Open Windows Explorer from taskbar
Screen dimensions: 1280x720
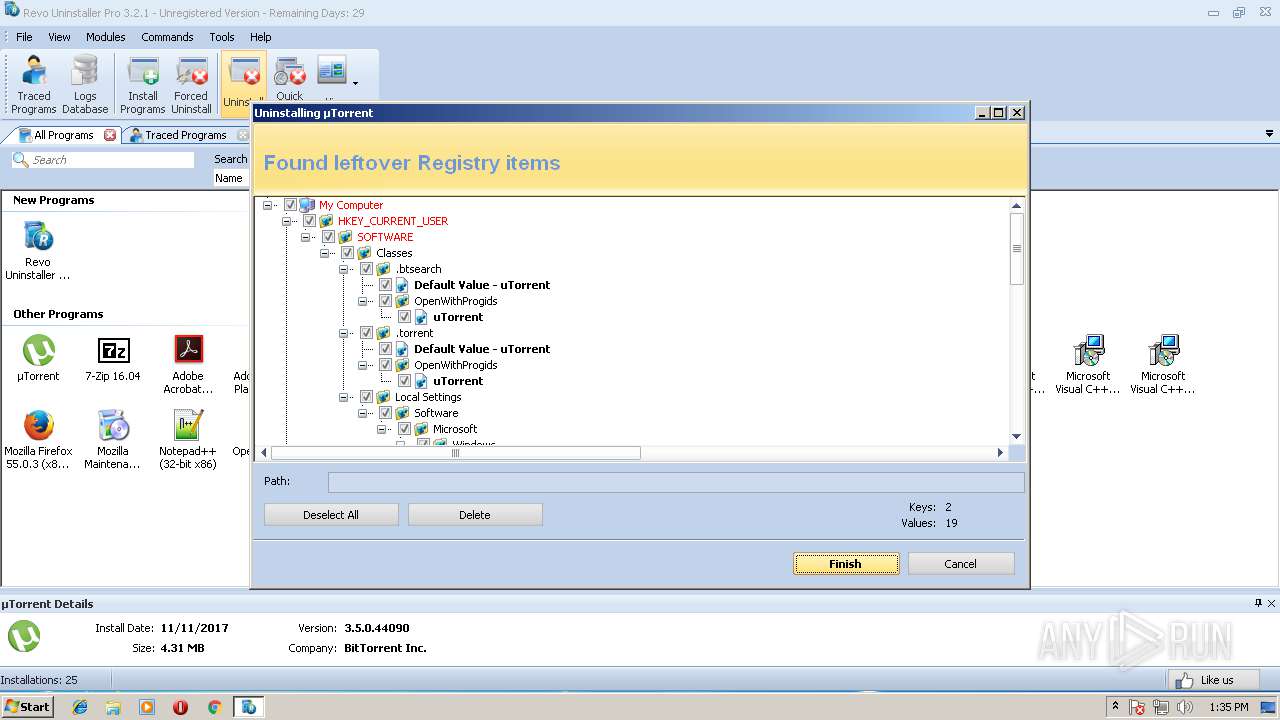[x=113, y=707]
